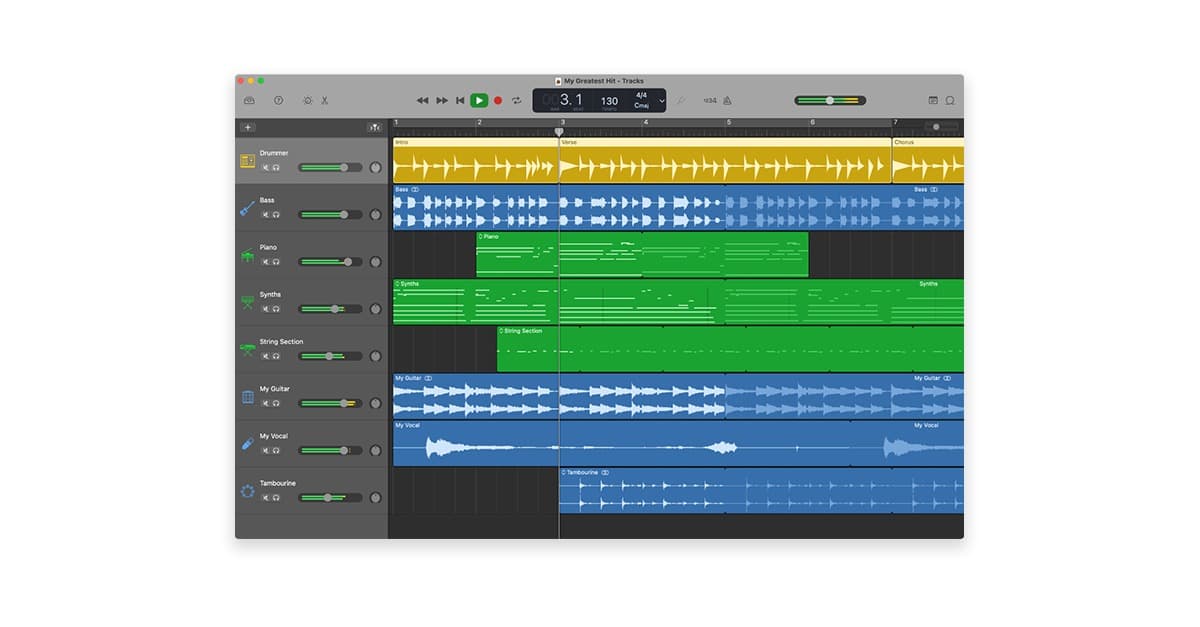Open the Note Pad button
Screen dimensions: 1200x627
click(933, 100)
